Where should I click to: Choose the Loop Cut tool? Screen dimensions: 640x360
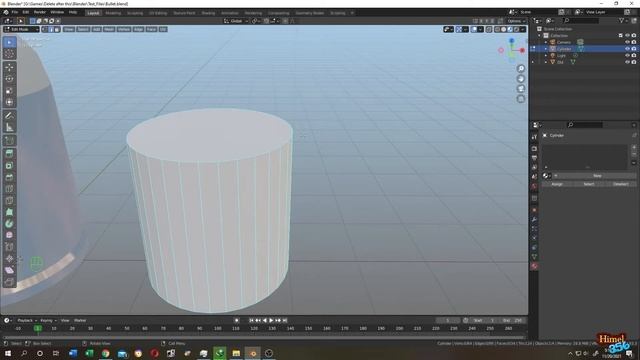9,189
